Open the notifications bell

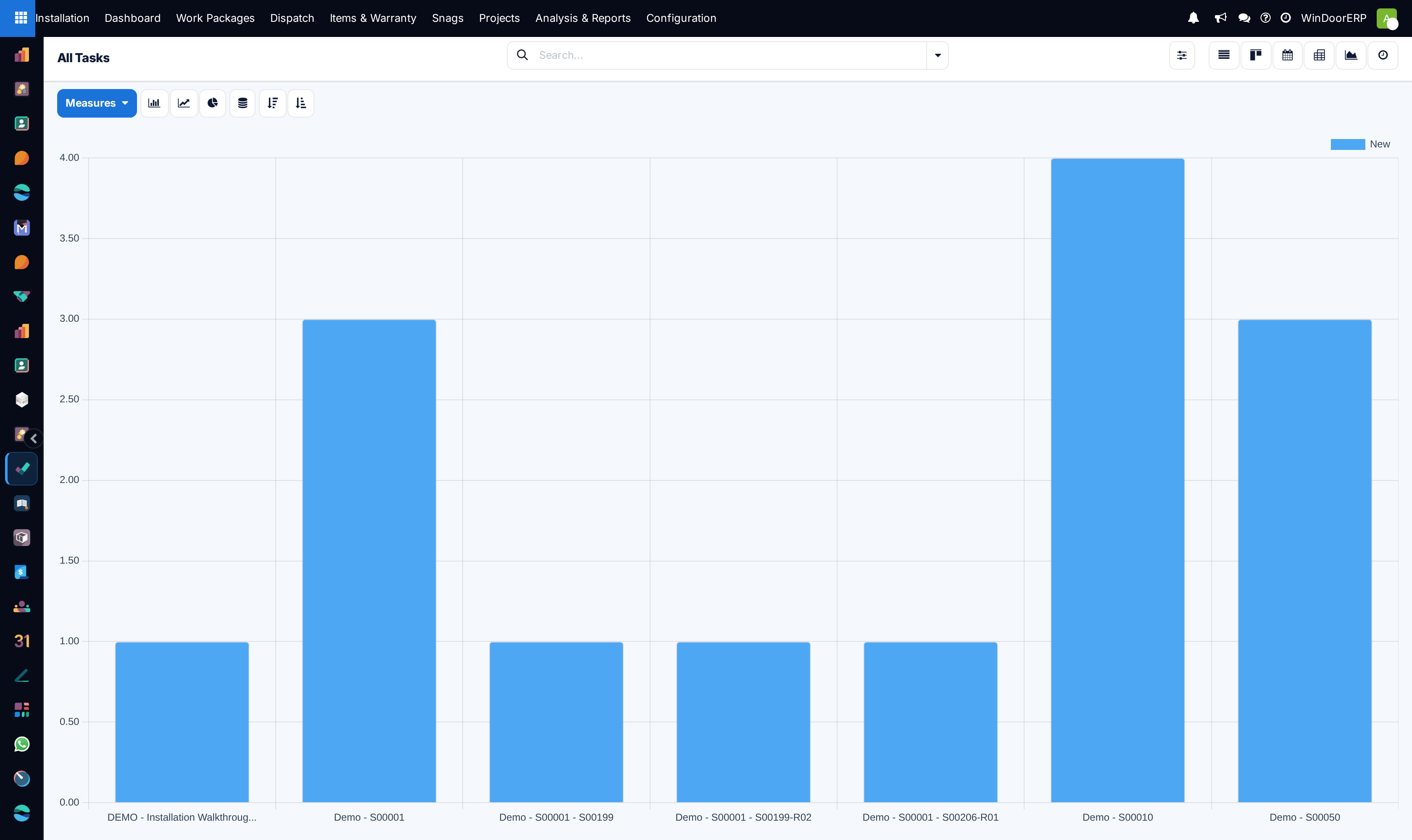click(x=1193, y=18)
